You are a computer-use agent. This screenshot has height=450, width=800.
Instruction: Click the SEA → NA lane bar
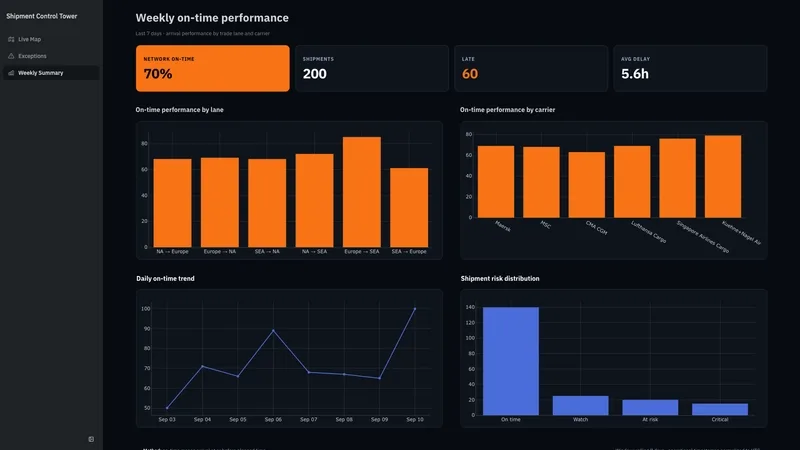pos(267,203)
